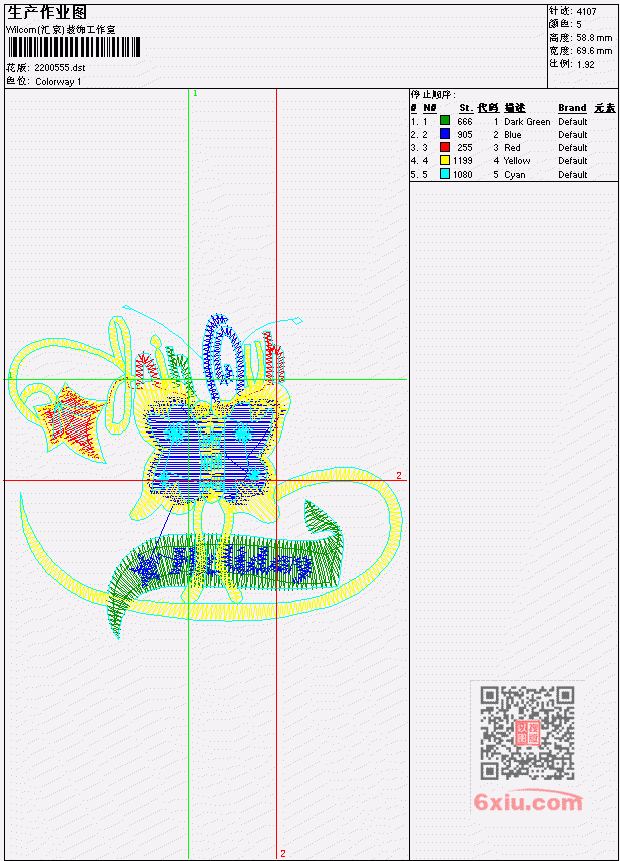This screenshot has height=861, width=620.
Task: Click the Cyan thread color swatch
Action: [445, 174]
